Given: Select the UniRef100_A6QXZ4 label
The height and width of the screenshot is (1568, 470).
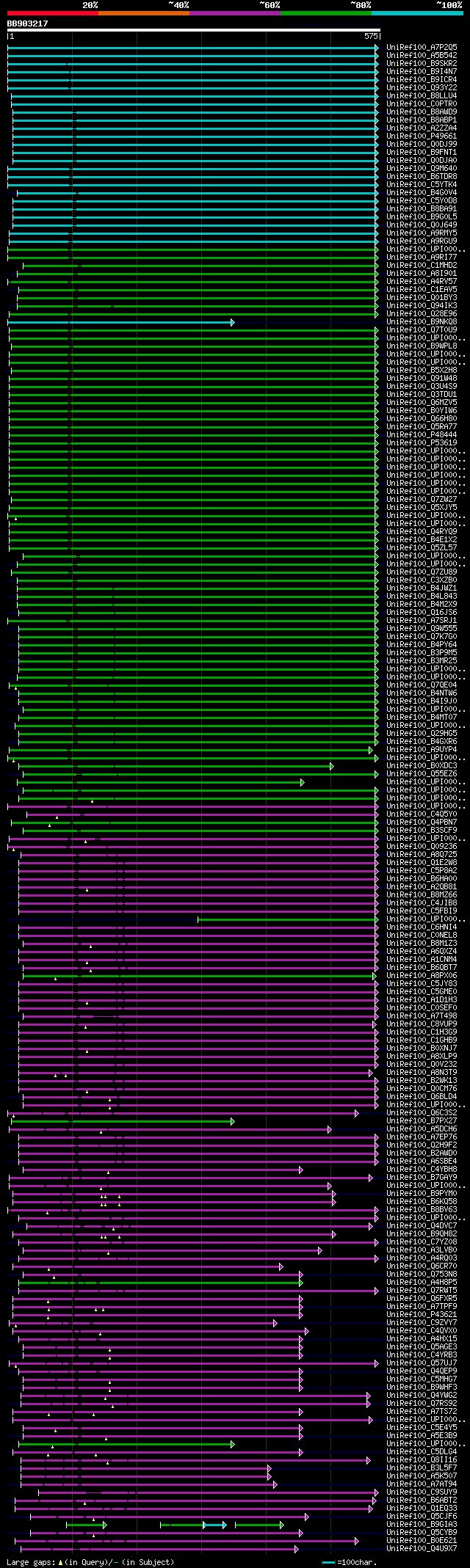Looking at the screenshot, I should click(x=422, y=952).
